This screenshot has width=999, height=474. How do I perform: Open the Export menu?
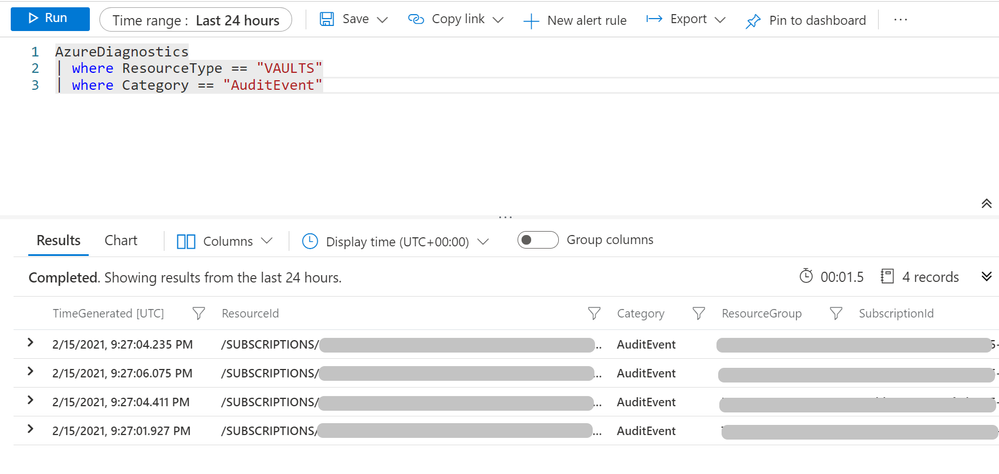[x=686, y=20]
